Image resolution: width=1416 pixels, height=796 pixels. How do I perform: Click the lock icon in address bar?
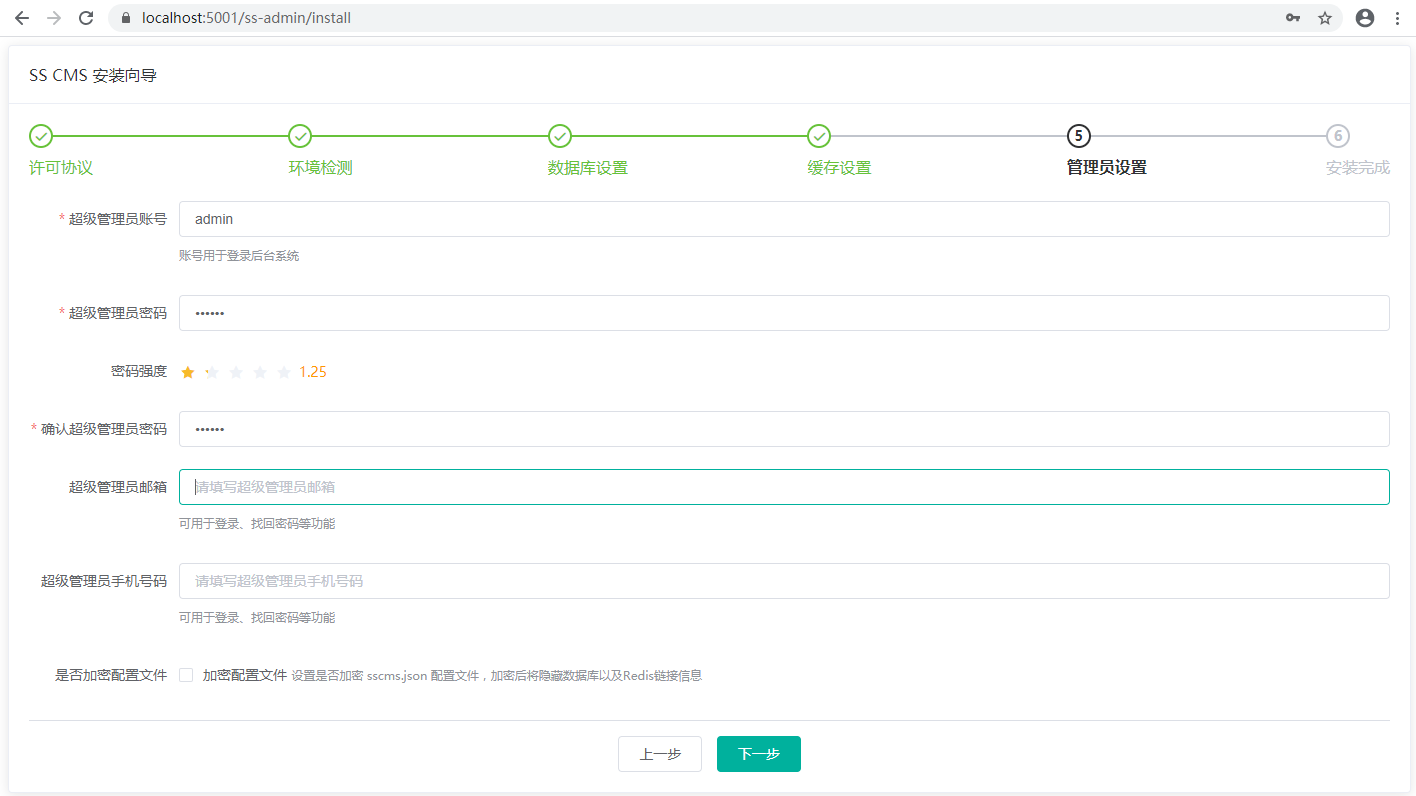126,18
